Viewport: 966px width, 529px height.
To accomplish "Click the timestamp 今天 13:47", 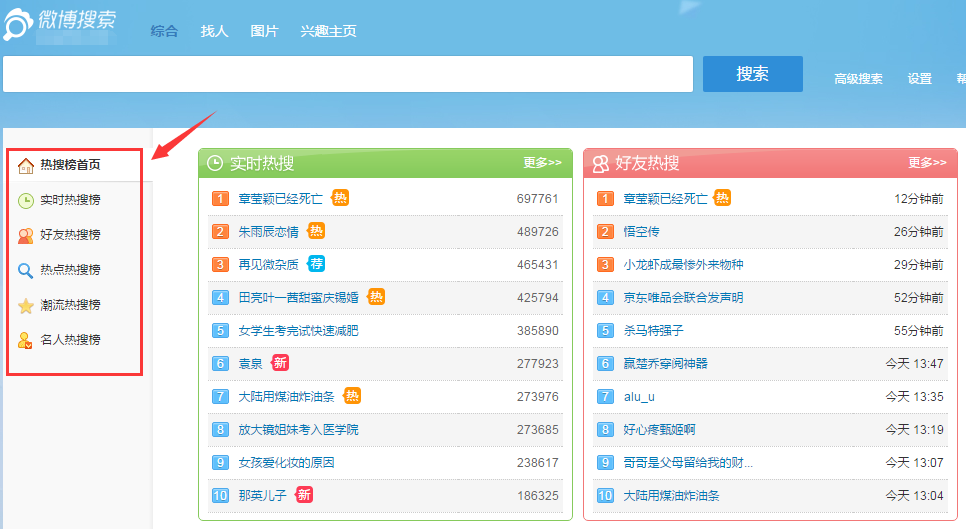I will pyautogui.click(x=914, y=363).
